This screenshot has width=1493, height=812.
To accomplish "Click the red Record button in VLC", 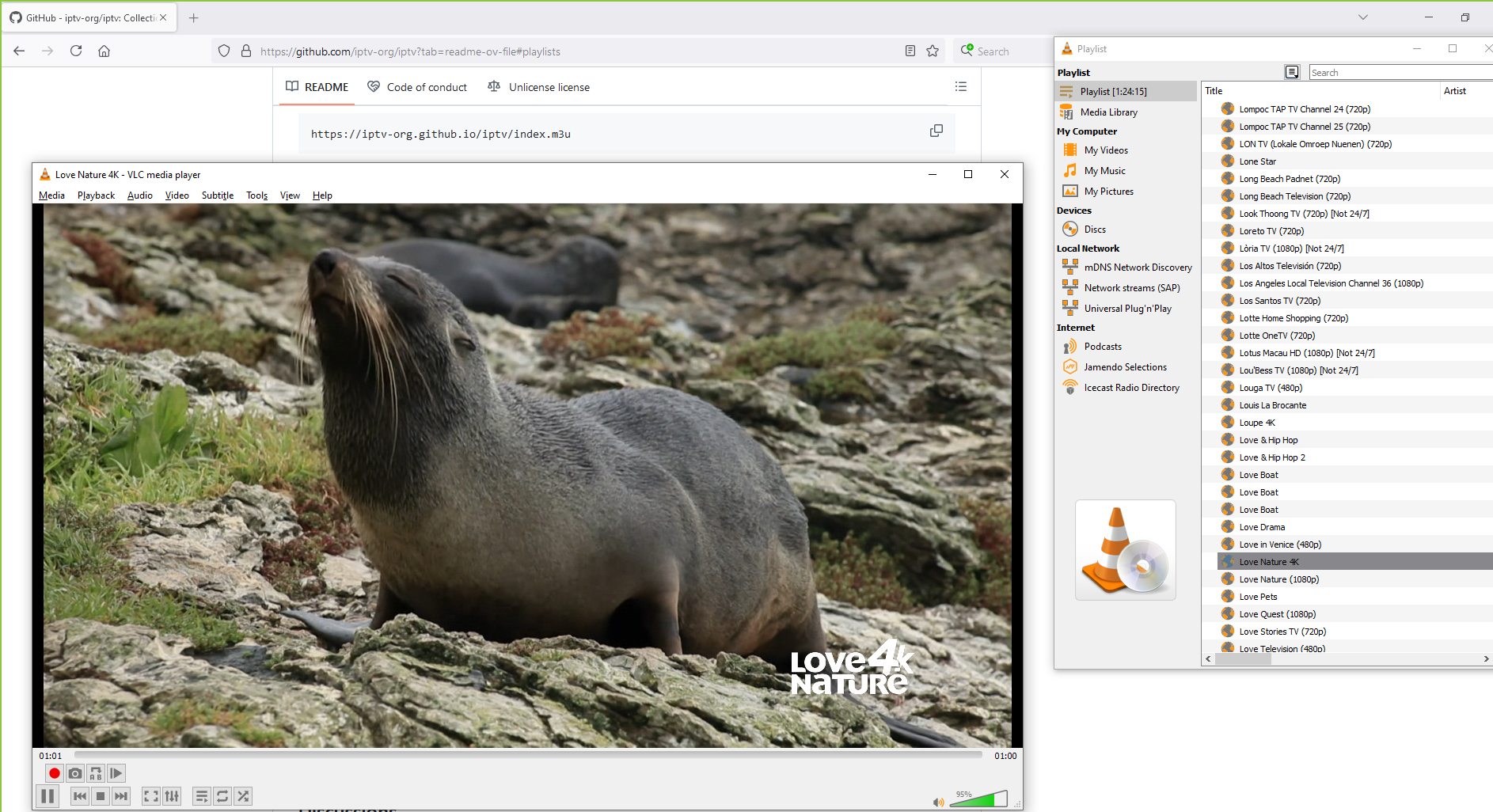I will tap(55, 773).
